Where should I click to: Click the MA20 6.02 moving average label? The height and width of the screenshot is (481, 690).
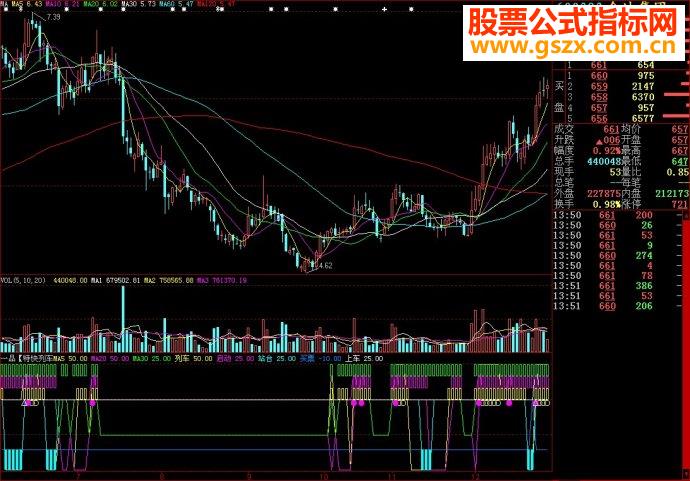click(100, 4)
